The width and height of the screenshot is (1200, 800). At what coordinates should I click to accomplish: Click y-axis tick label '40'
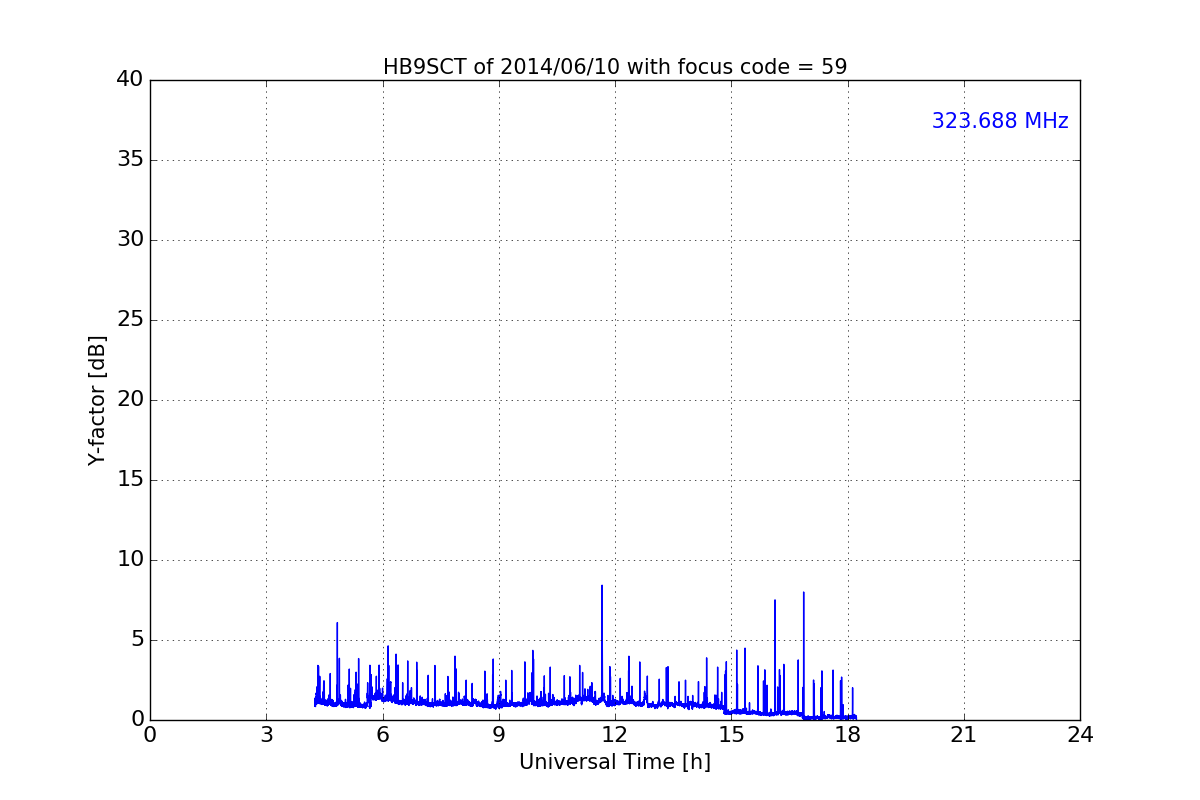click(130, 80)
